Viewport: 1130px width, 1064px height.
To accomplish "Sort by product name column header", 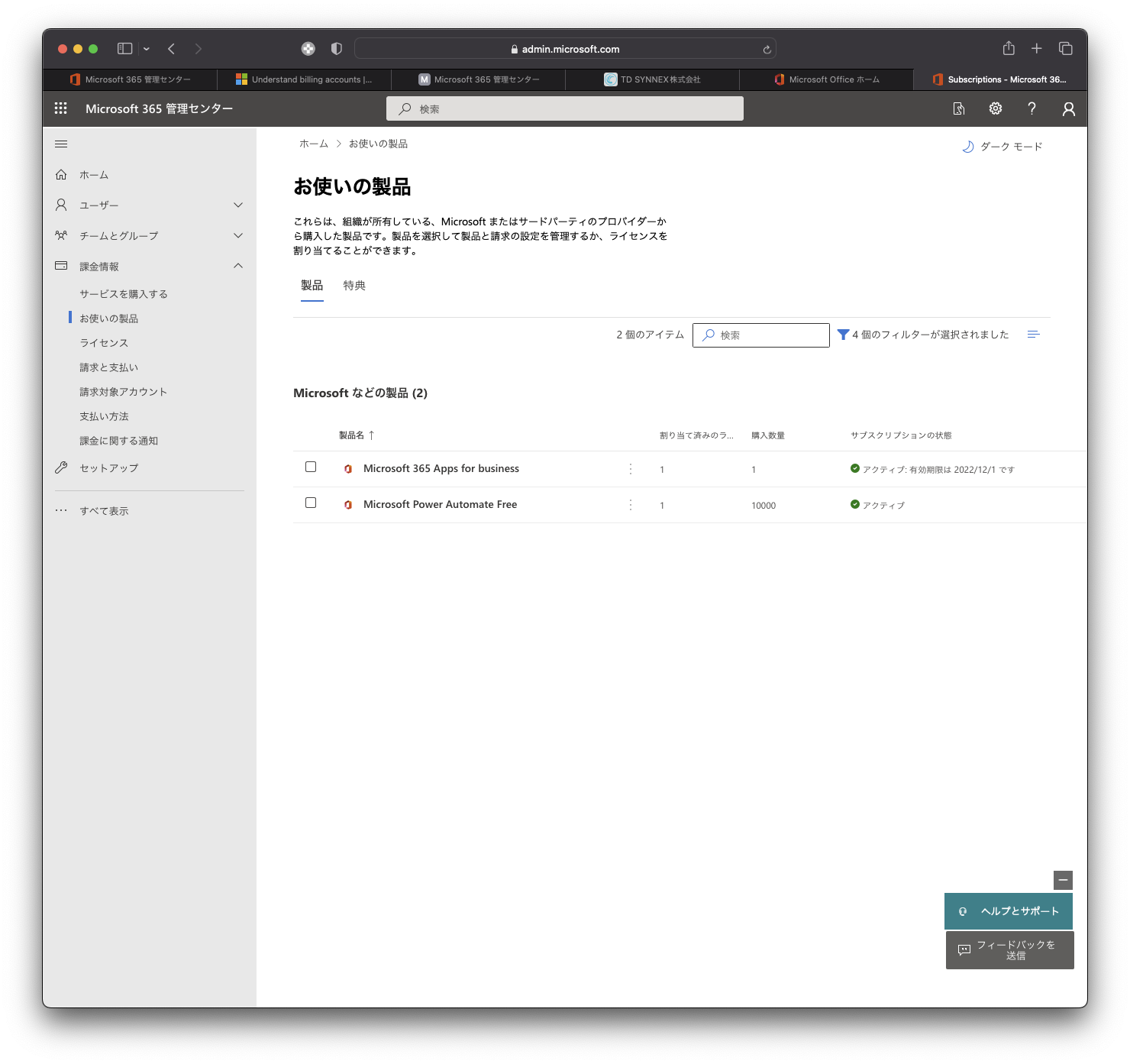I will click(357, 435).
